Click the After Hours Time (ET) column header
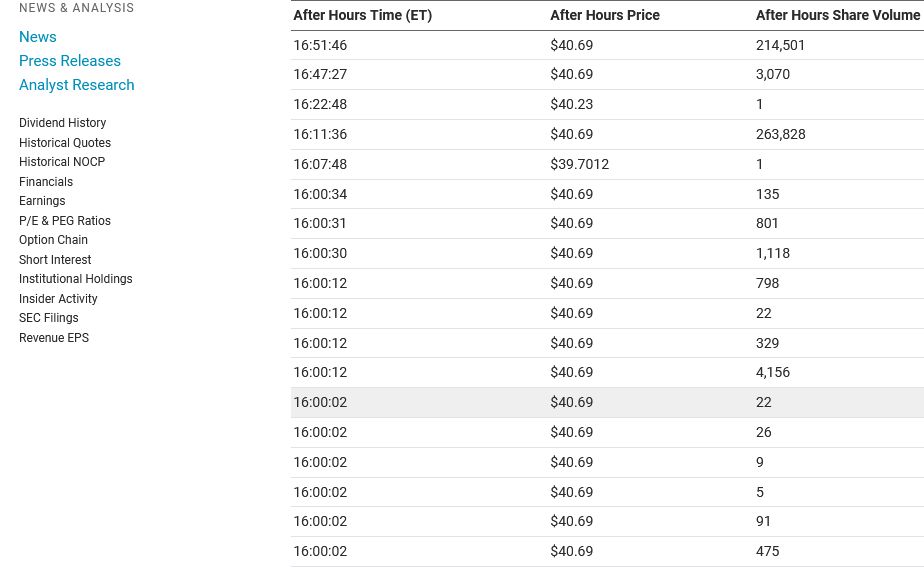The height and width of the screenshot is (568, 924). [362, 16]
